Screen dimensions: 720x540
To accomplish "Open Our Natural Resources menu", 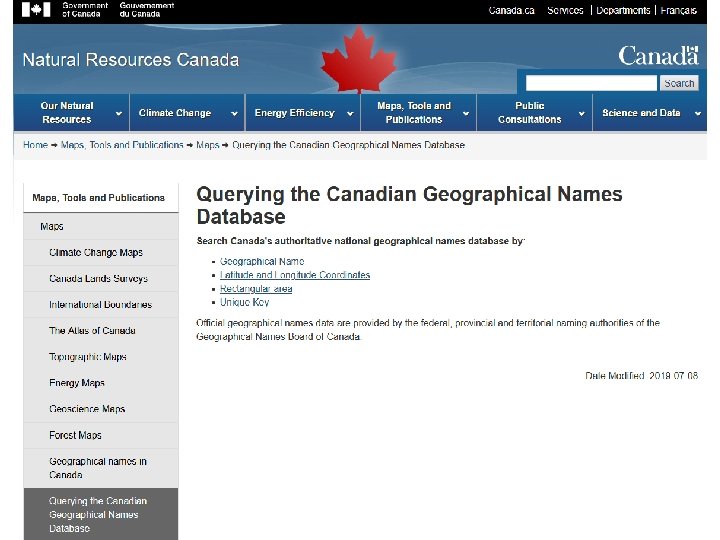I will coord(72,112).
